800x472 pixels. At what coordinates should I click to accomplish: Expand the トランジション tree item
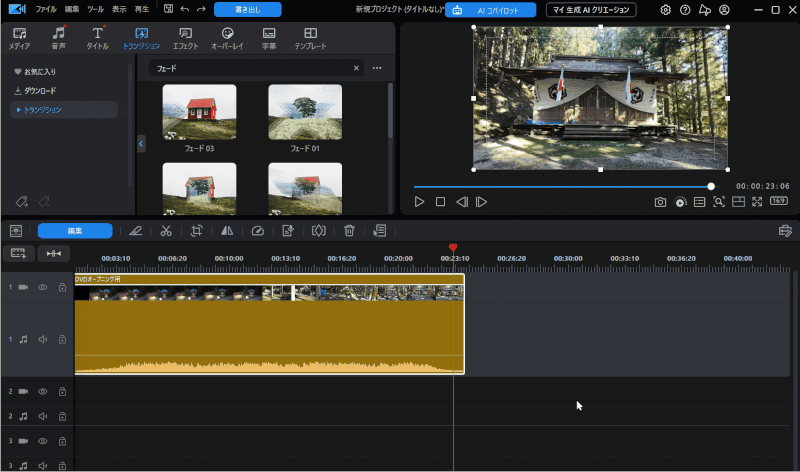[19, 110]
